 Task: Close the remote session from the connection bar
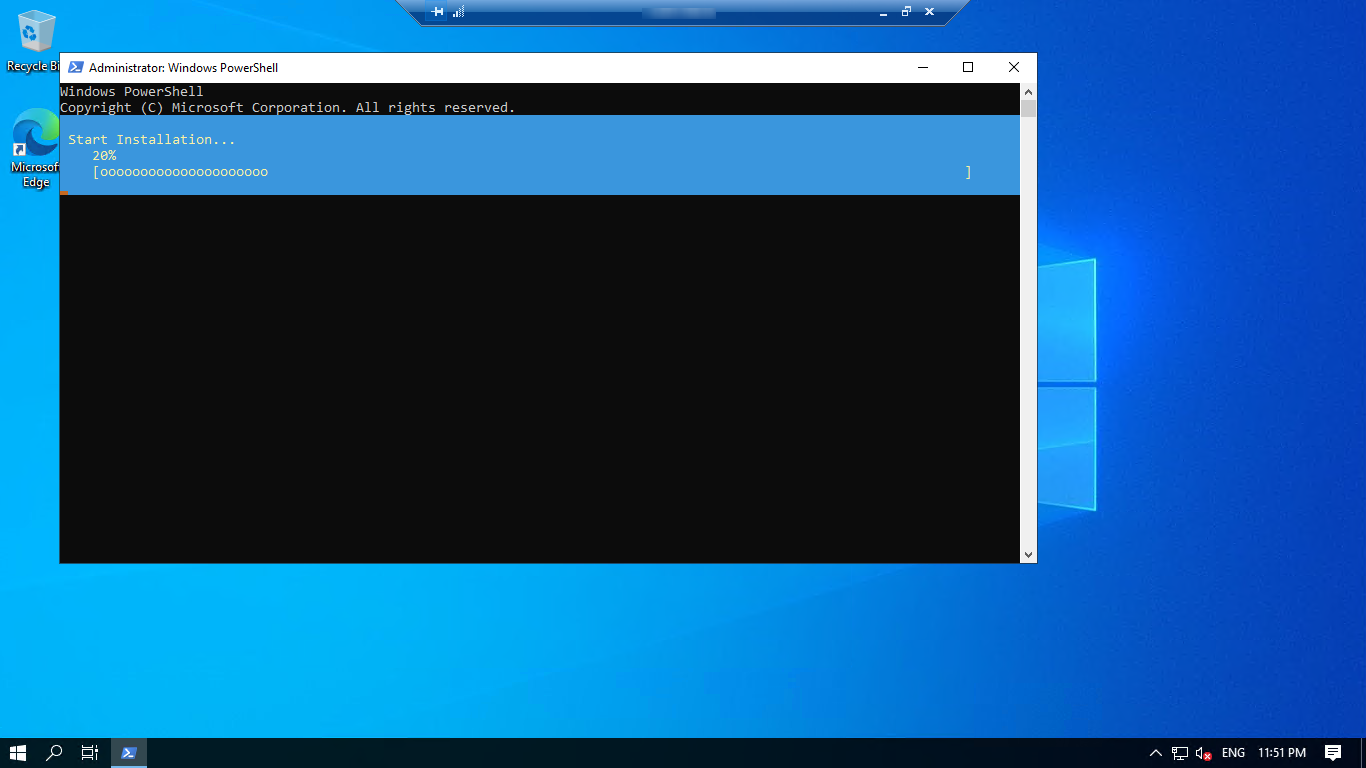click(x=929, y=12)
